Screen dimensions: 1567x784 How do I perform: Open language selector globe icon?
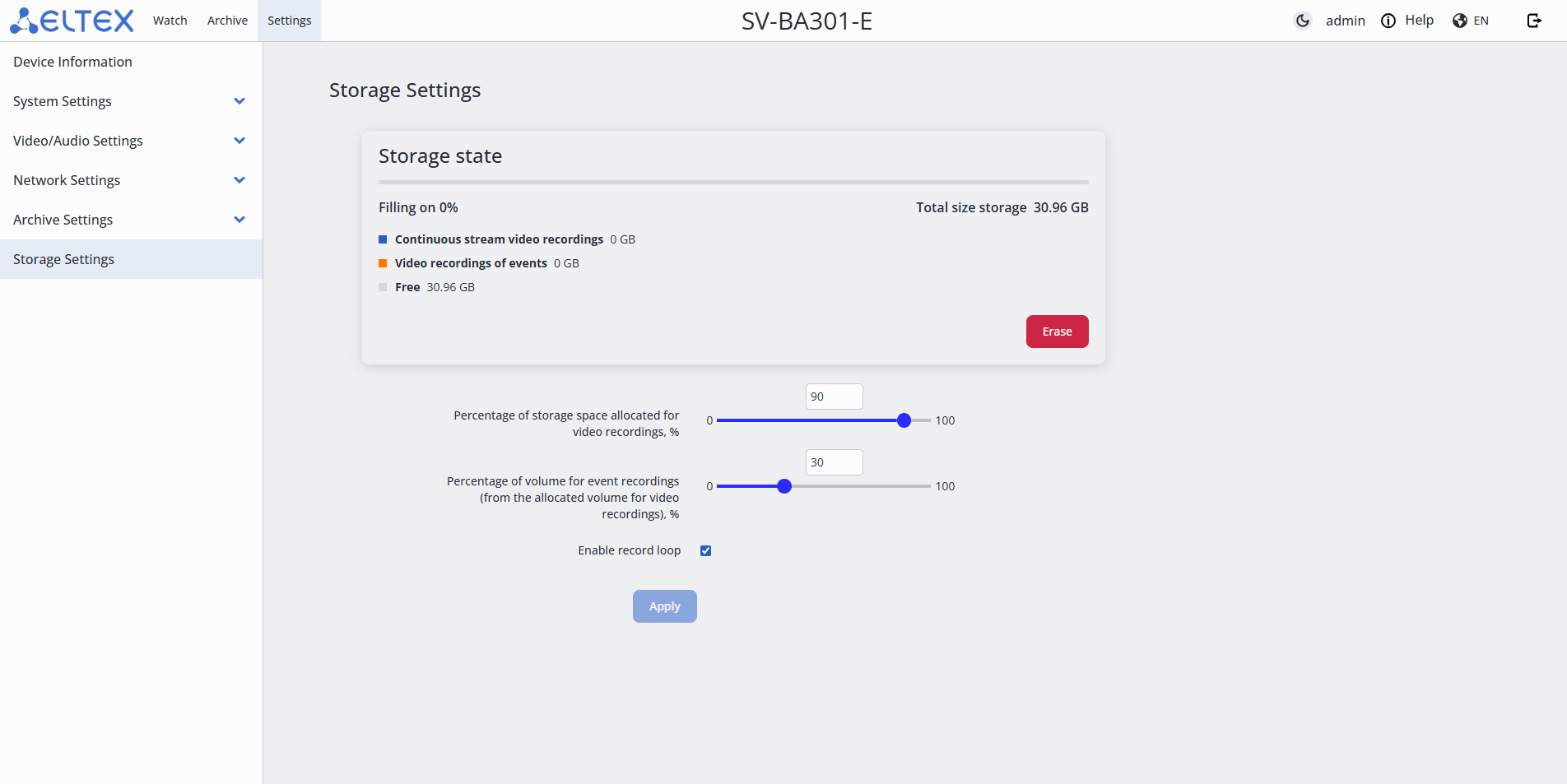1460,21
